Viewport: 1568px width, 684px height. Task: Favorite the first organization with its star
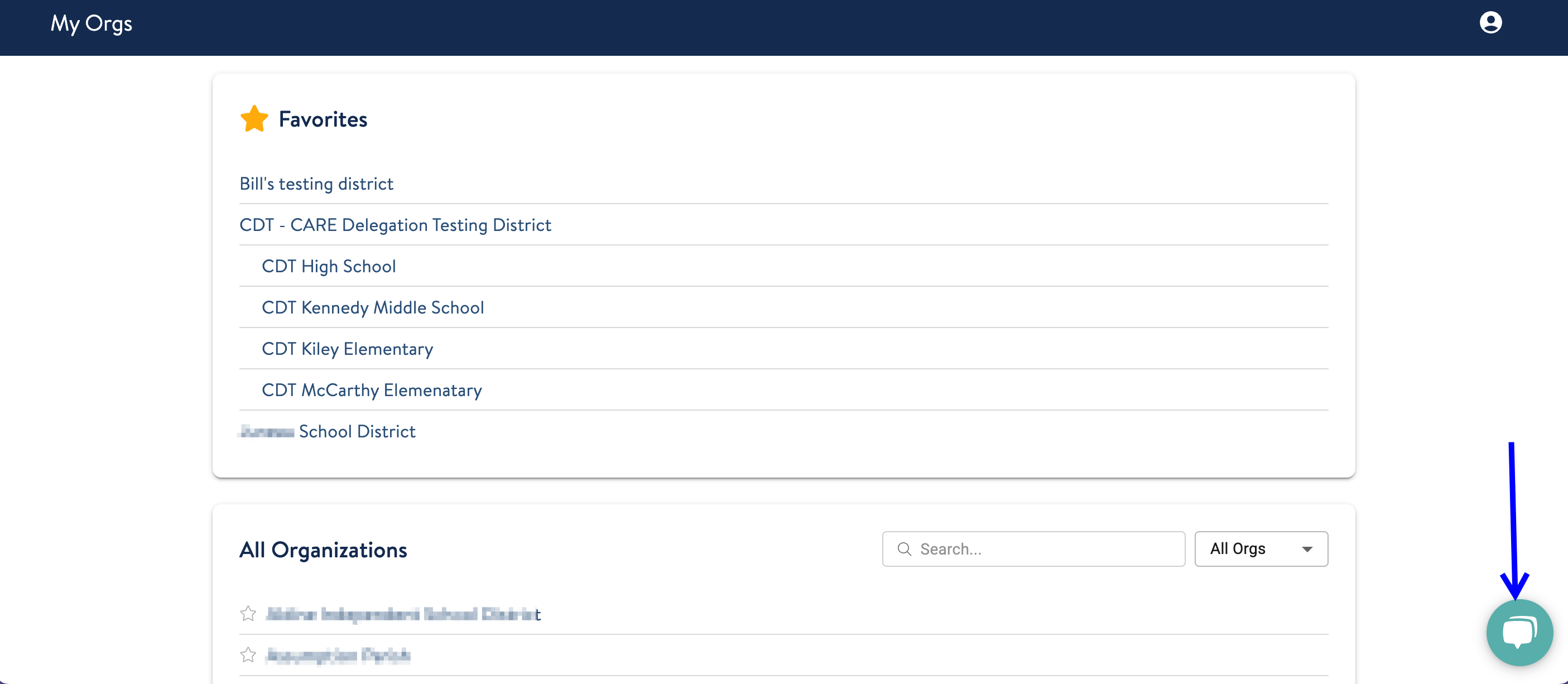click(248, 613)
